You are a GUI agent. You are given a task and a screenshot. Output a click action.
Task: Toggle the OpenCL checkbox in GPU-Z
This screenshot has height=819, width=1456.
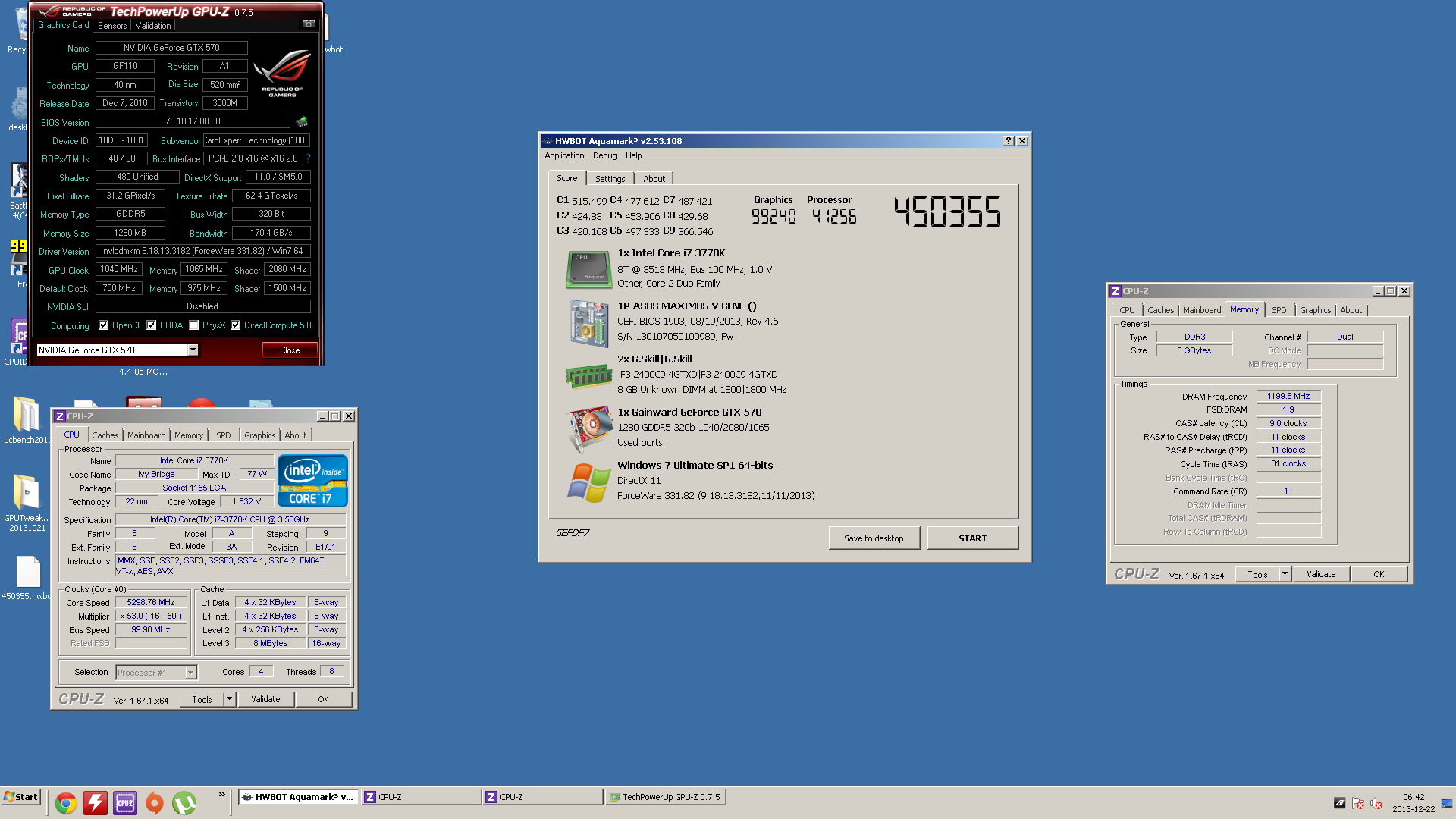click(x=104, y=325)
